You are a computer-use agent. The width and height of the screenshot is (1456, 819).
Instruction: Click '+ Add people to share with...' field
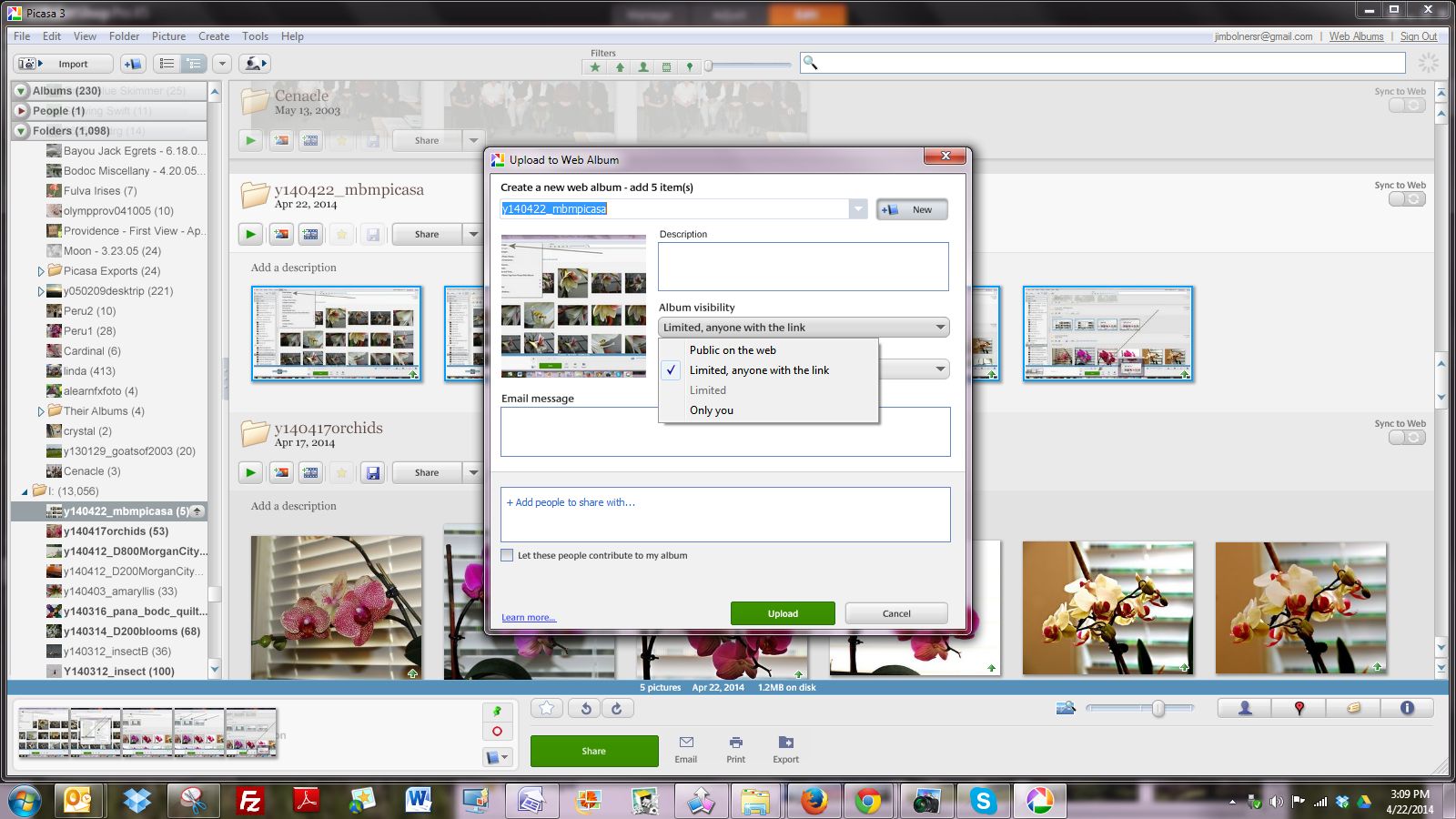tap(725, 514)
